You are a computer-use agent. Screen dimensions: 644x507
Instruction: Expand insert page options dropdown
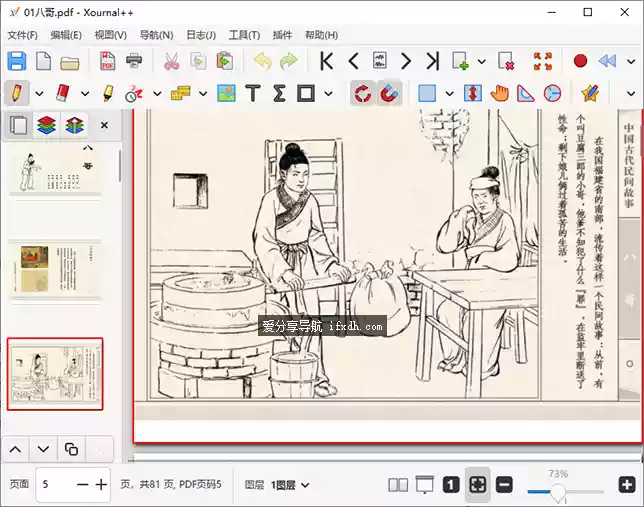coord(482,62)
